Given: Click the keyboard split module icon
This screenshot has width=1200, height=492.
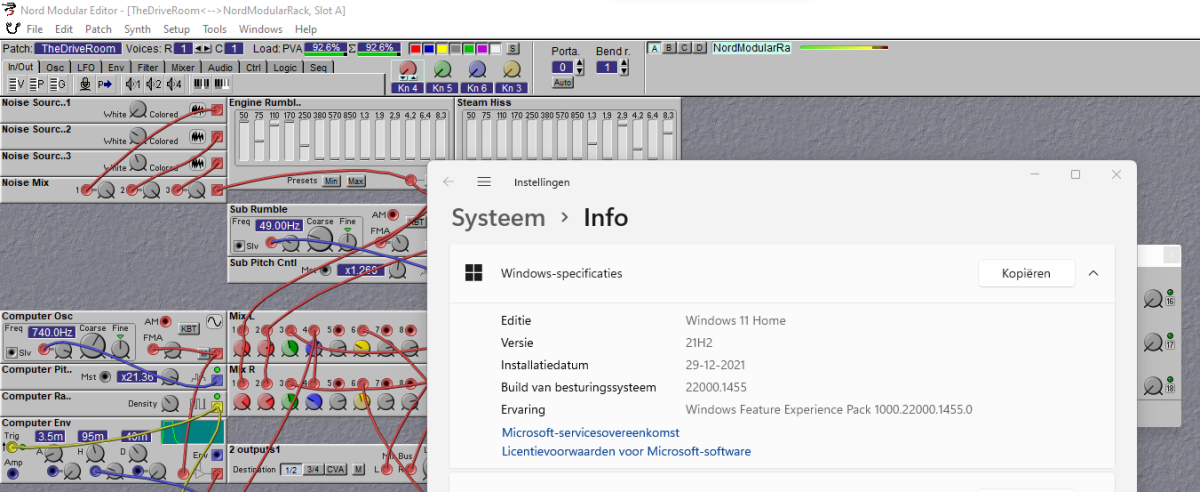Looking at the screenshot, I should (222, 84).
